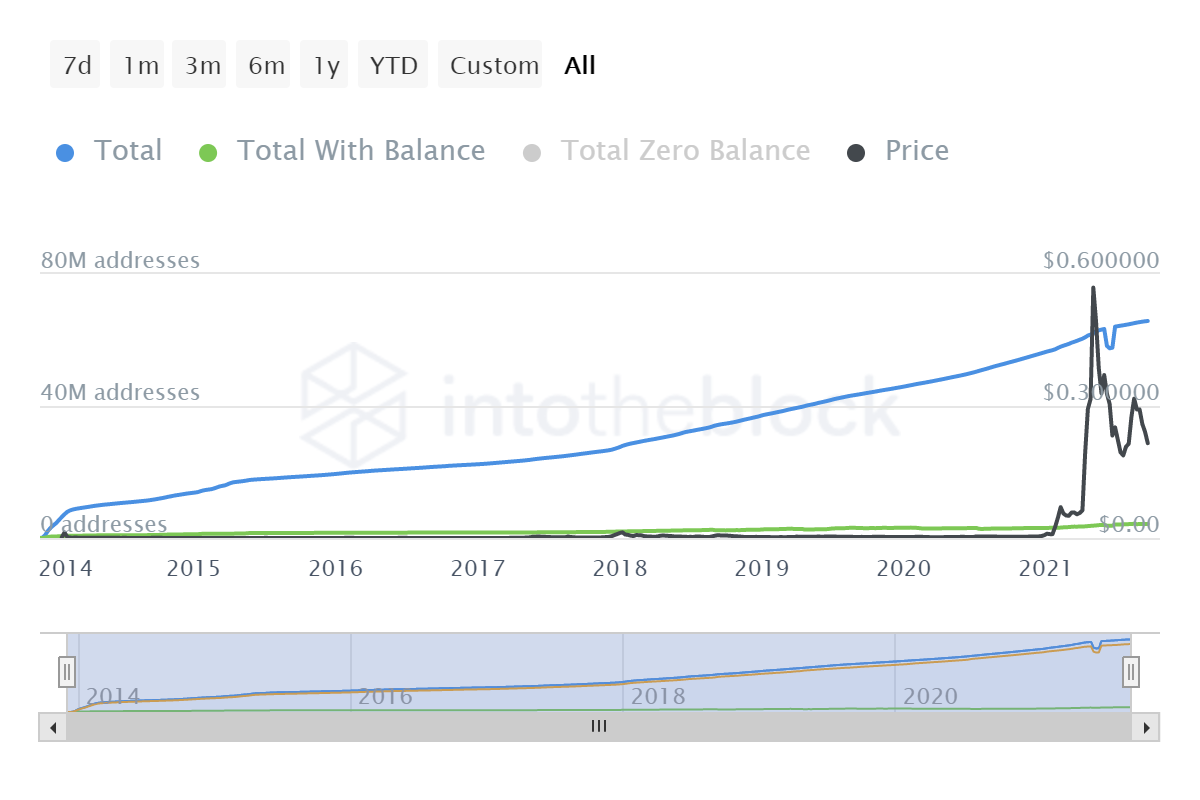
Task: Toggle the blue Total series legend dot
Action: (x=64, y=153)
